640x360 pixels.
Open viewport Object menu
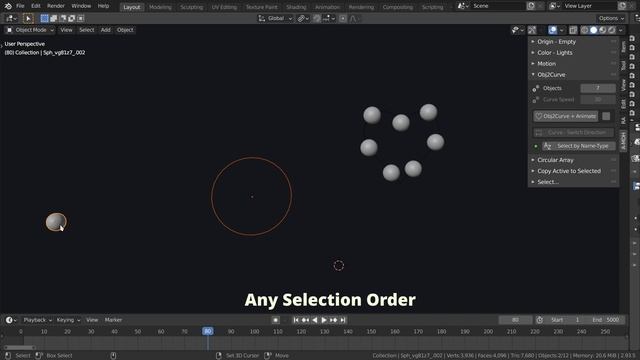[x=125, y=30]
